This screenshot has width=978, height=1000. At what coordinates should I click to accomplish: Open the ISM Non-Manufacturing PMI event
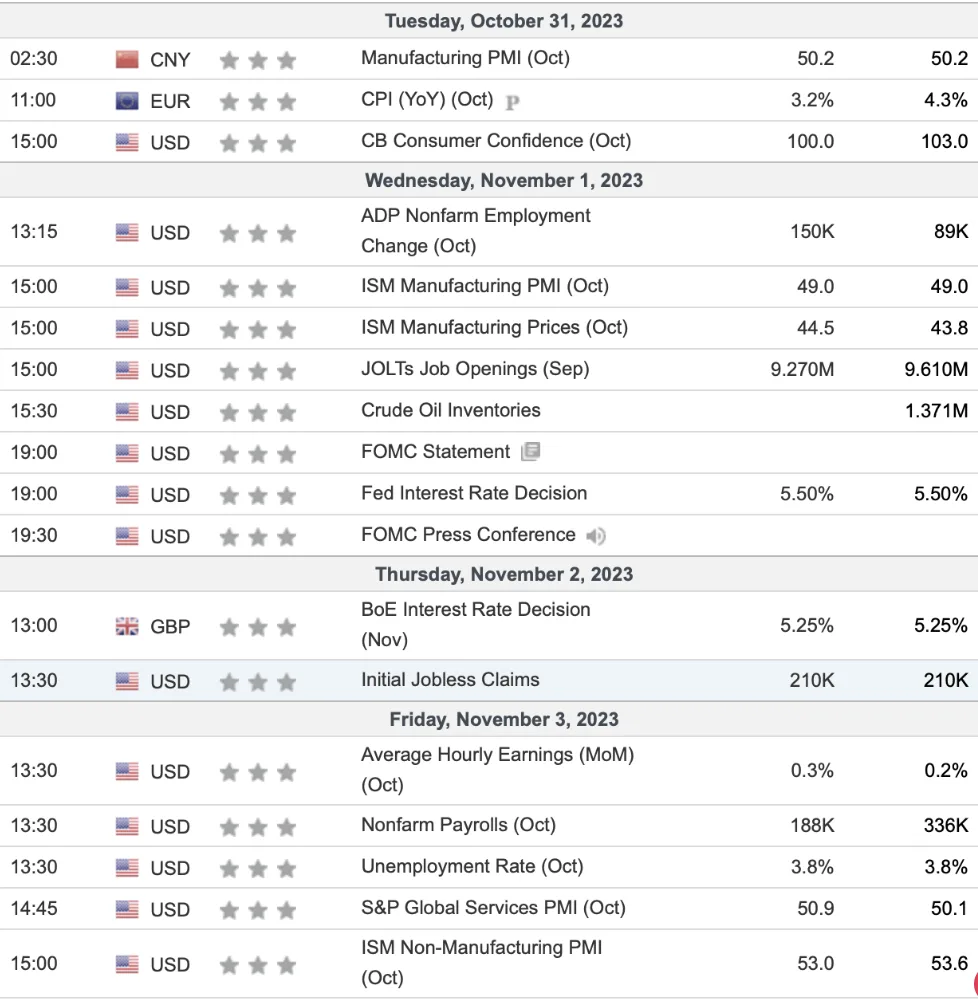[481, 962]
